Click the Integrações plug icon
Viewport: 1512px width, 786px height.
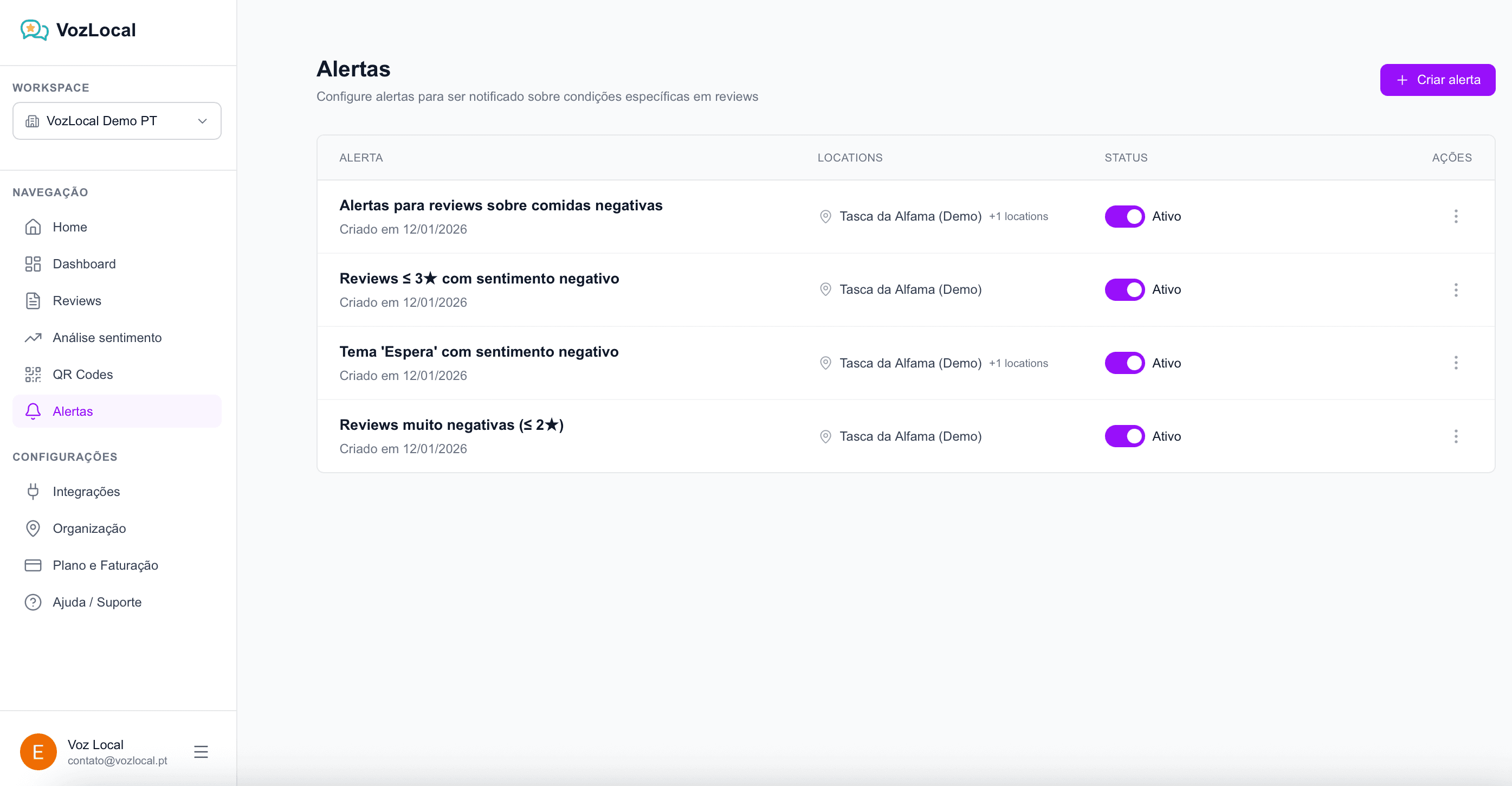click(x=33, y=491)
